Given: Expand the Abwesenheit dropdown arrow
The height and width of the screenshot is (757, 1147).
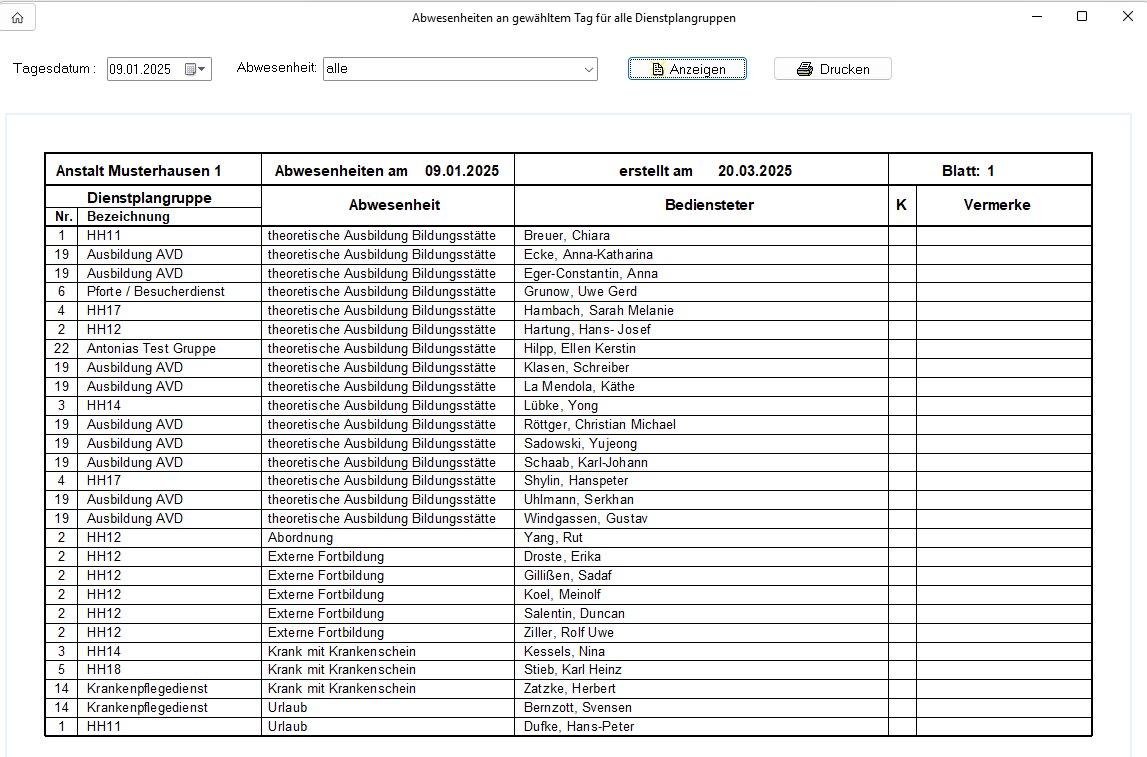Looking at the screenshot, I should coord(588,69).
